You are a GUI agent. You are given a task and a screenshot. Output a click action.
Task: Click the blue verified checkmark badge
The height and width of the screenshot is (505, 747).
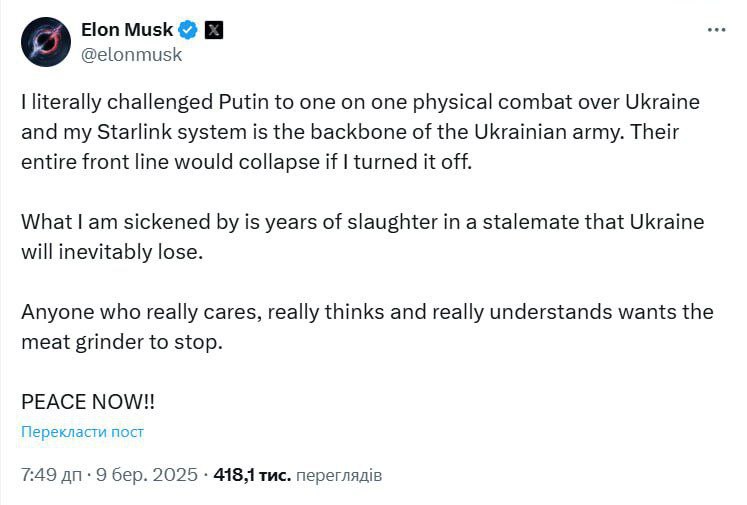(189, 29)
